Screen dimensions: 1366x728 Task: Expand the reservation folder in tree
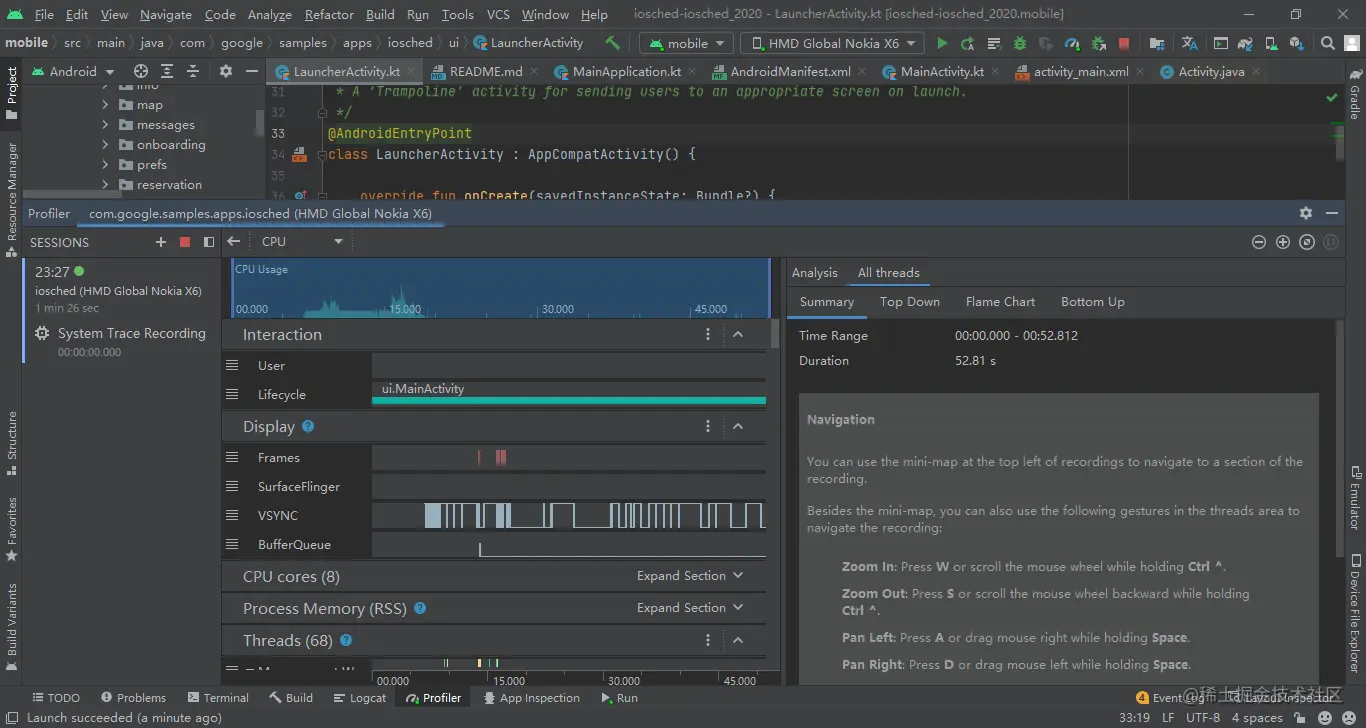coord(105,185)
